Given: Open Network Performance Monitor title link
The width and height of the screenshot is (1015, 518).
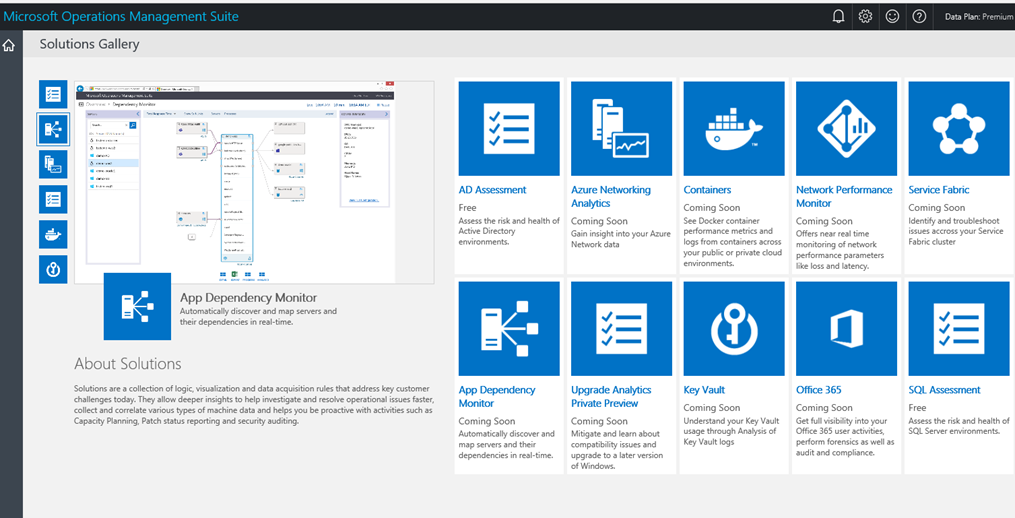Looking at the screenshot, I should tap(844, 196).
